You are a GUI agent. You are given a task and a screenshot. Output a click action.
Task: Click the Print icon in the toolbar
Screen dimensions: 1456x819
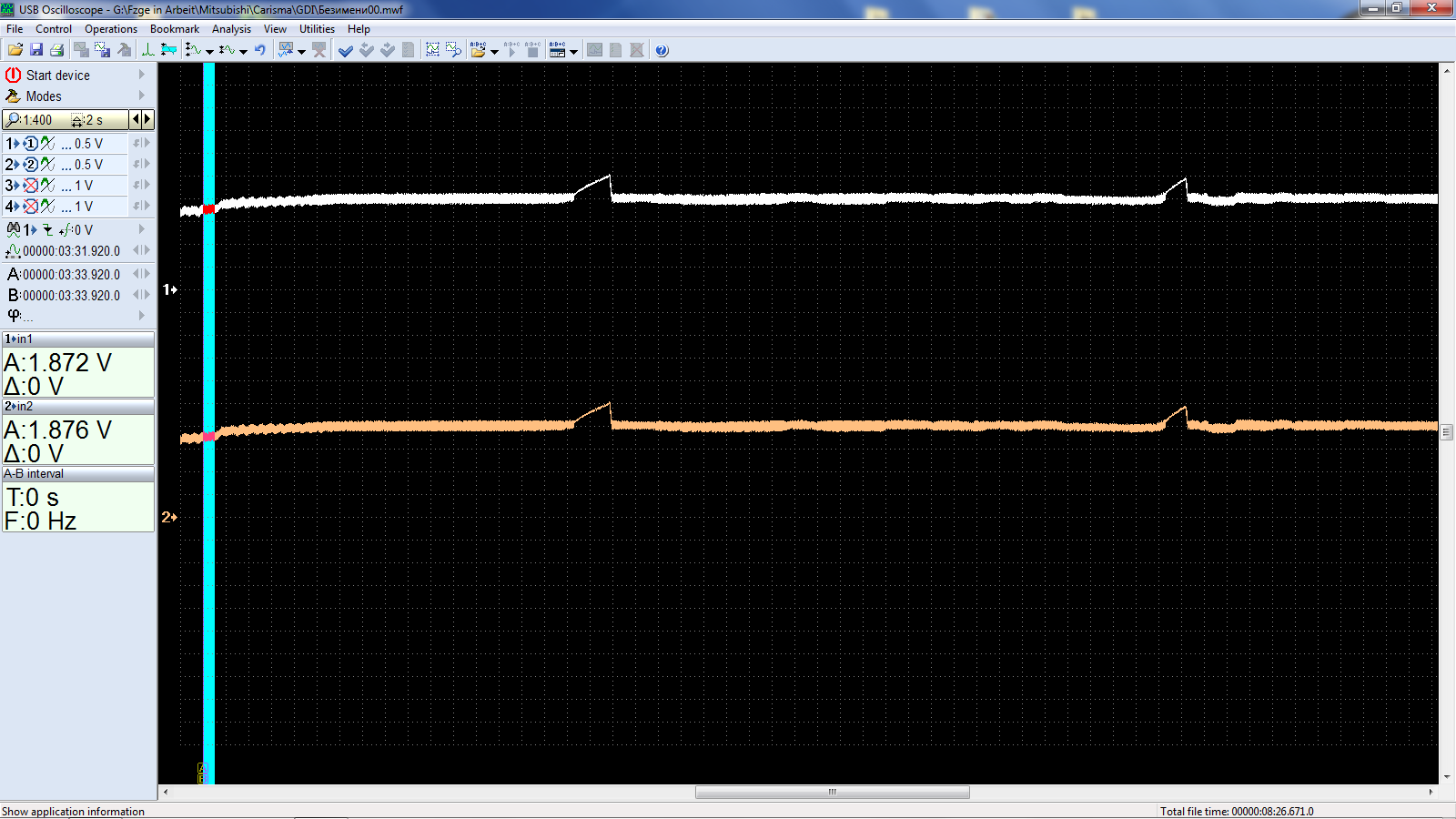[56, 50]
